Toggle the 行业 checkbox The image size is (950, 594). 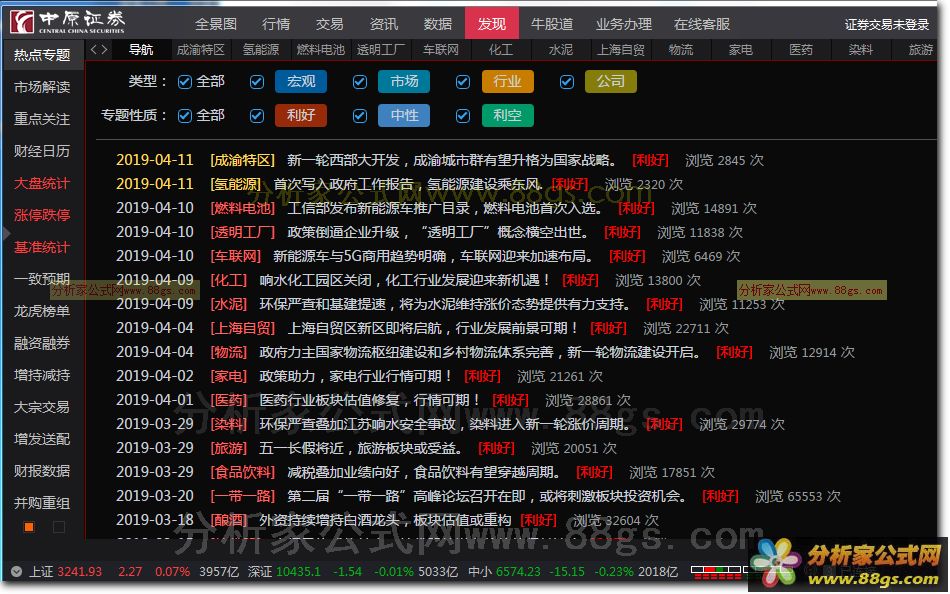463,82
